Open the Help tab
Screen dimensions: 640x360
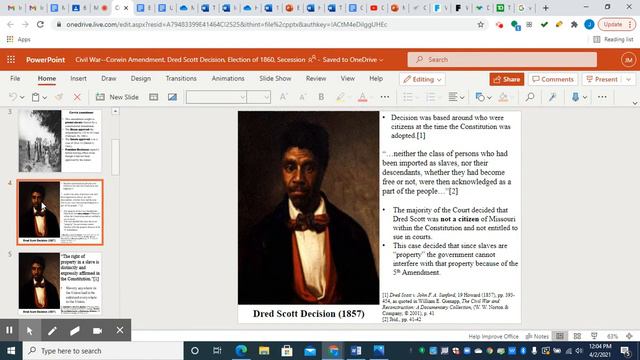[x=376, y=78]
